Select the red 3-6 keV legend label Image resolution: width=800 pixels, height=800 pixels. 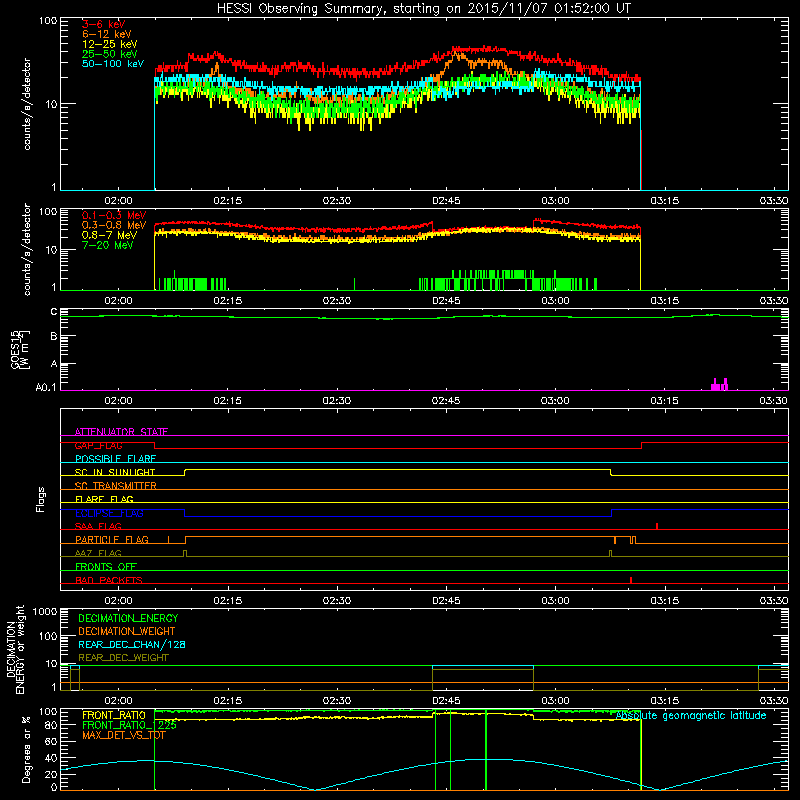[103, 24]
